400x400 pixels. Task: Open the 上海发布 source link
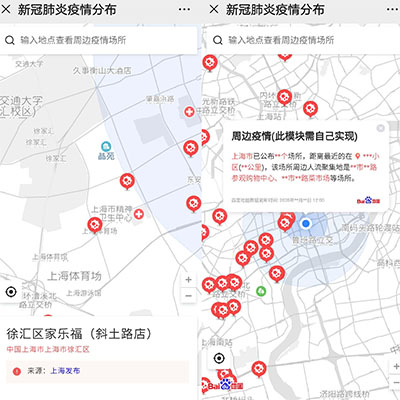click(x=65, y=371)
